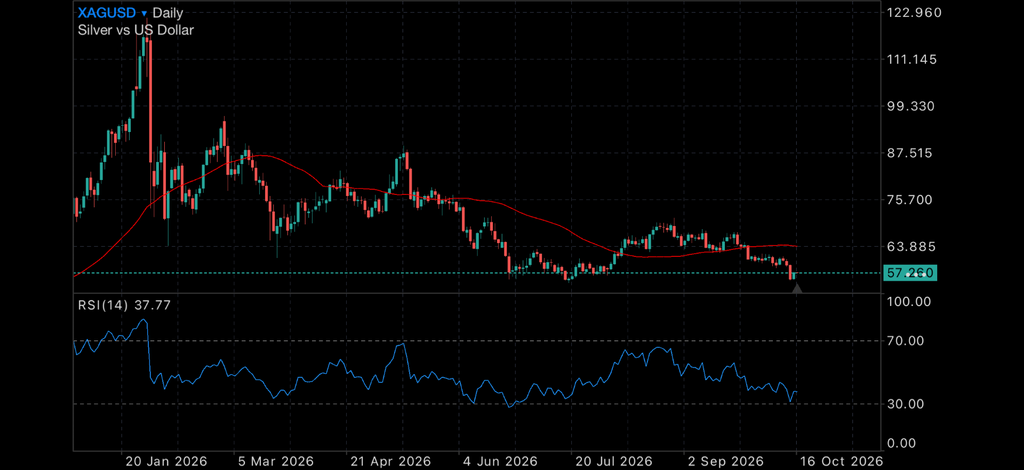Click the 16 Oct 2026 date label
This screenshot has width=1024, height=470.
(x=844, y=462)
